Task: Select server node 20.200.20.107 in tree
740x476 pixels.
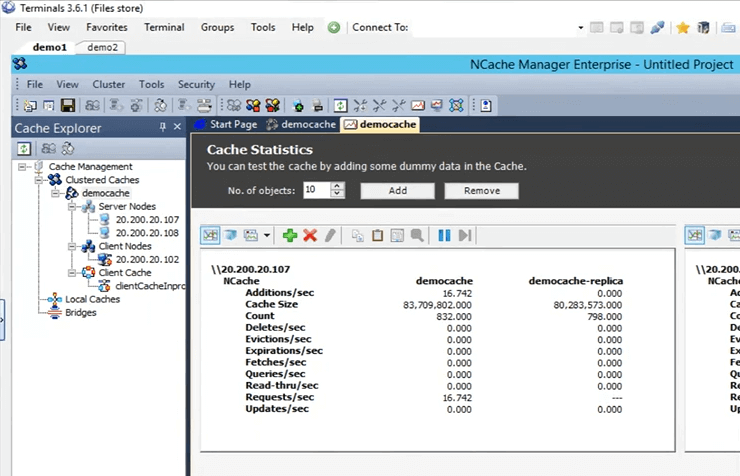Action: click(x=147, y=220)
